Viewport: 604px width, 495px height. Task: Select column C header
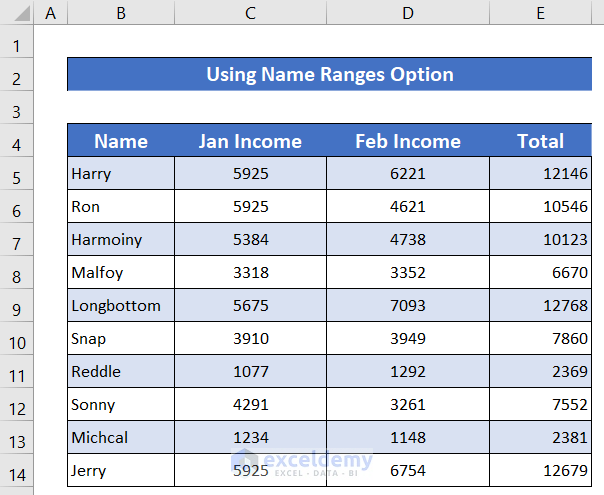(250, 13)
